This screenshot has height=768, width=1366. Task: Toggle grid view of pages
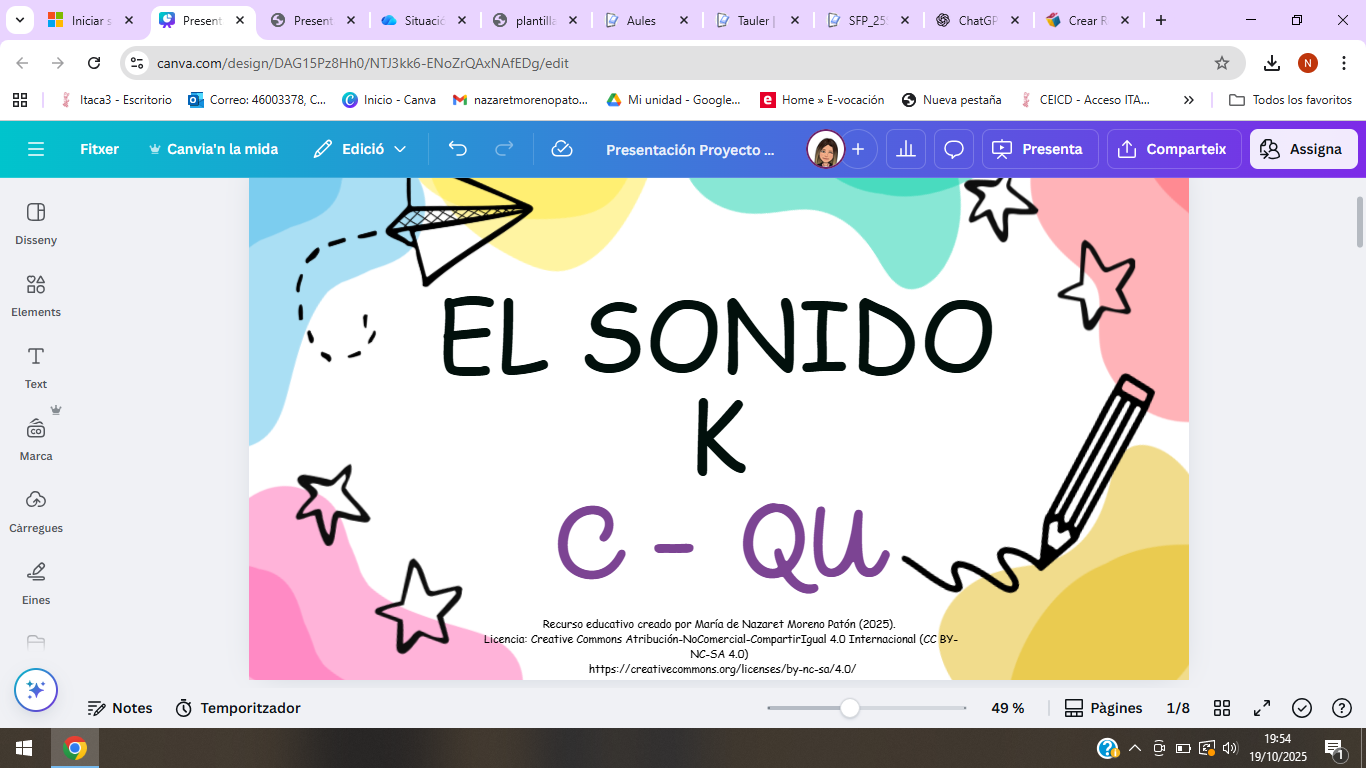click(1222, 708)
